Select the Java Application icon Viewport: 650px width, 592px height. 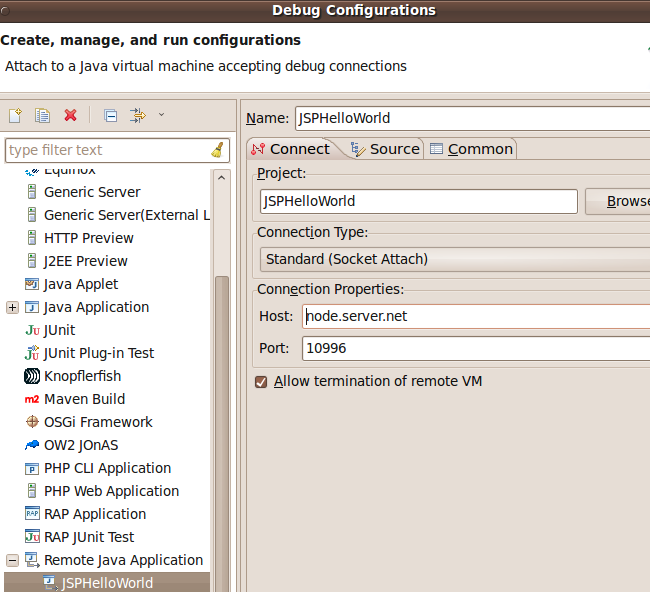click(x=32, y=307)
